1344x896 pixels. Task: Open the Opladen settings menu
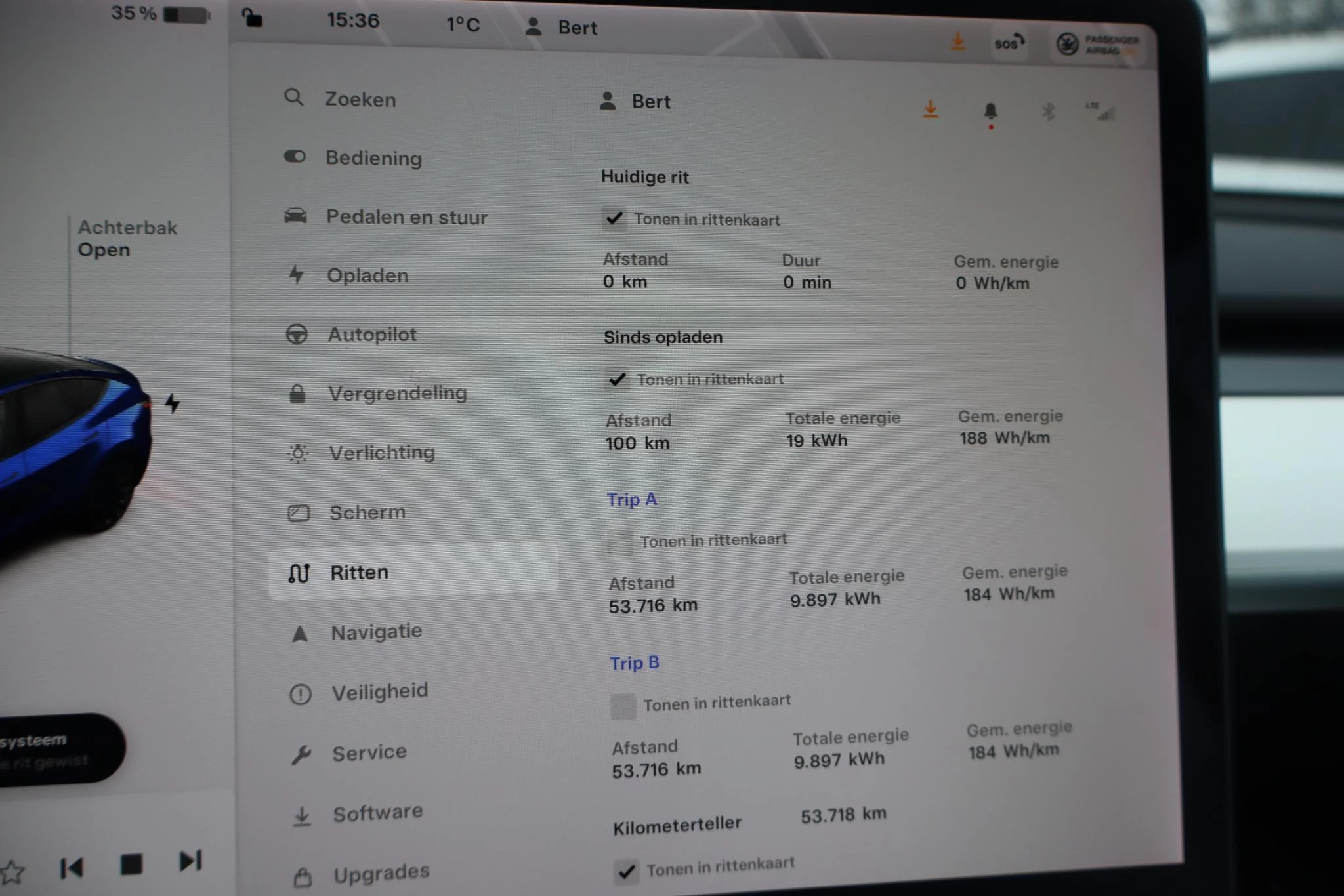click(367, 275)
